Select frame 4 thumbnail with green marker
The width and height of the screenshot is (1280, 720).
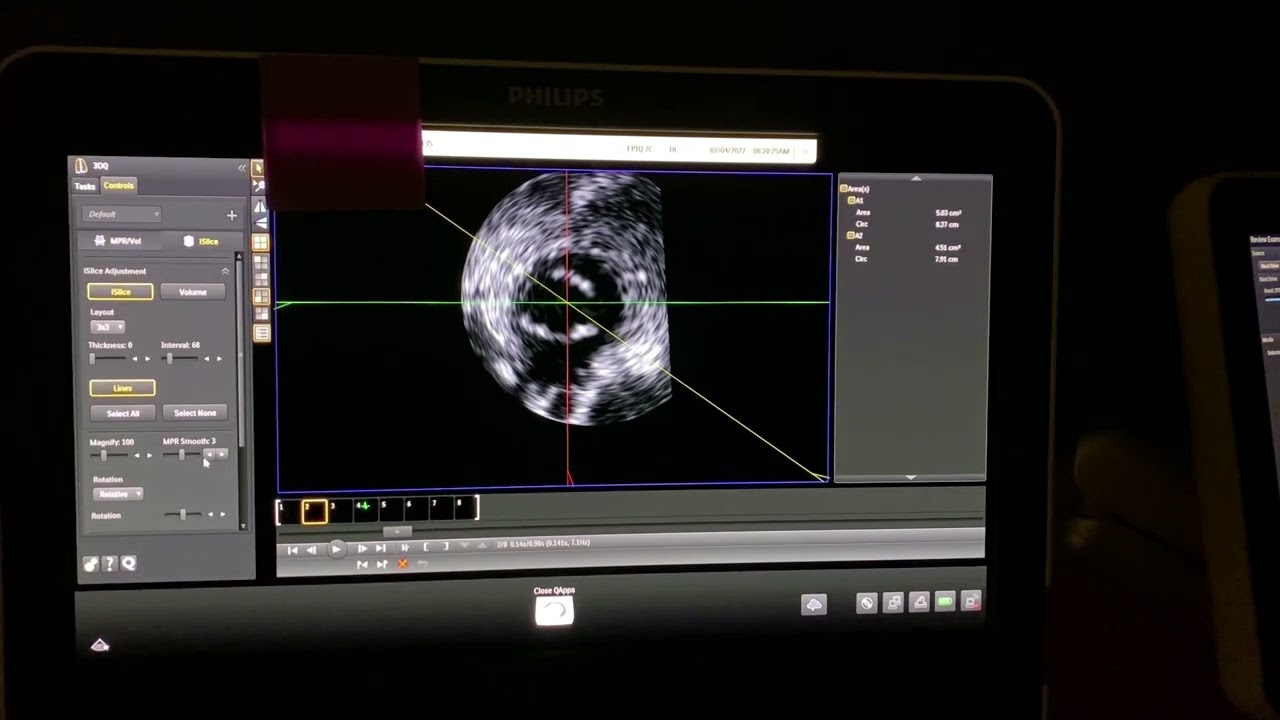click(x=366, y=510)
